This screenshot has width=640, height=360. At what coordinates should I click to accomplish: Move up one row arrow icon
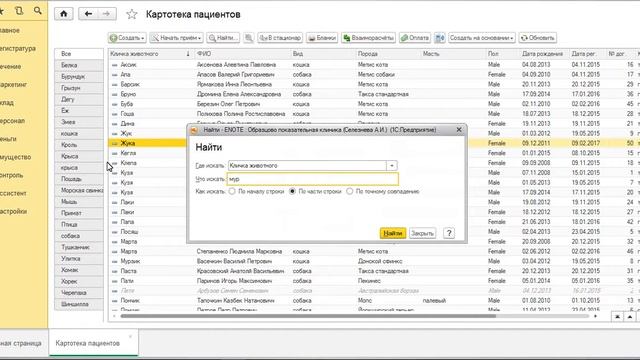[630, 317]
